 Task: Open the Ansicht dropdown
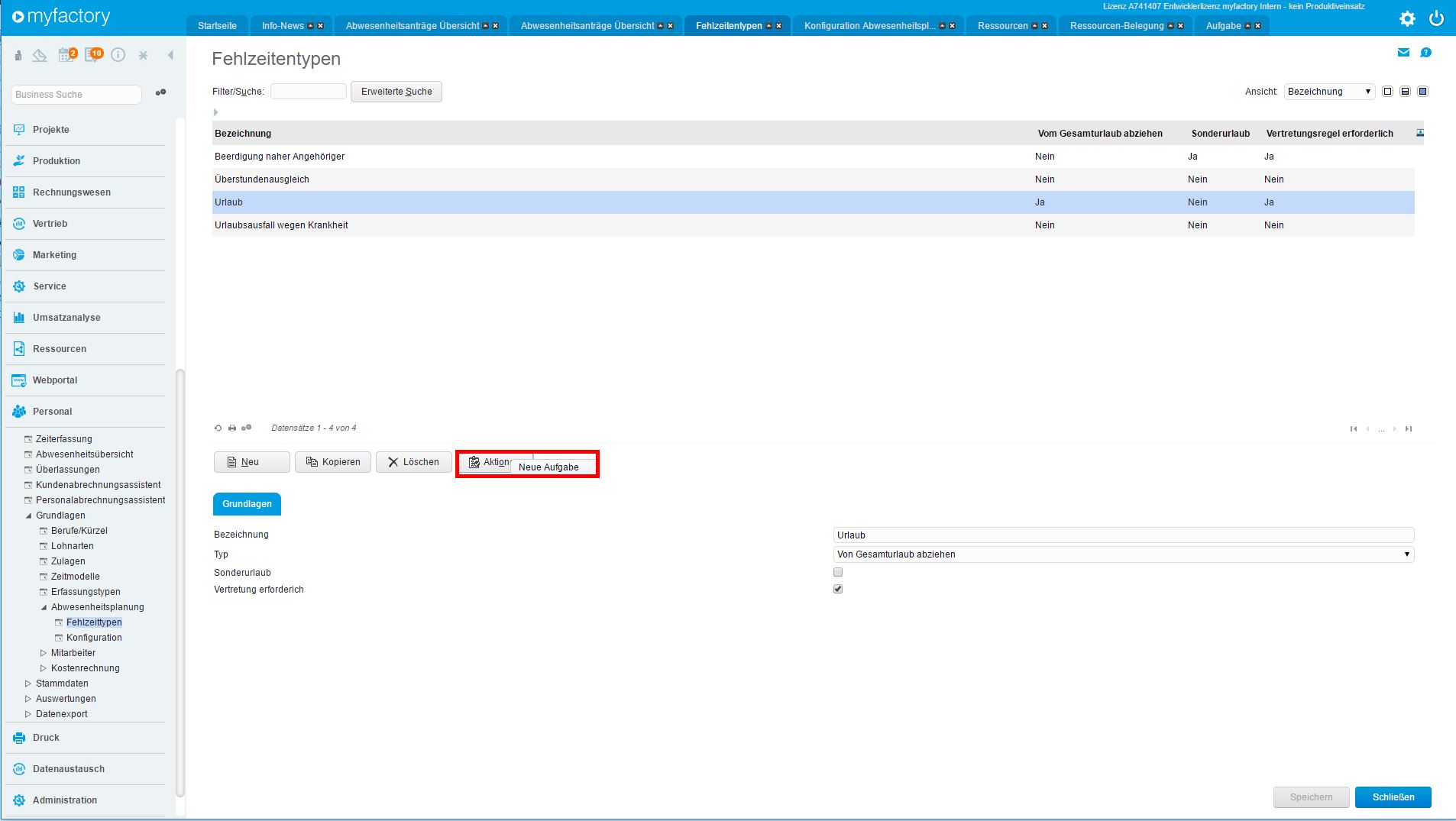click(x=1329, y=92)
